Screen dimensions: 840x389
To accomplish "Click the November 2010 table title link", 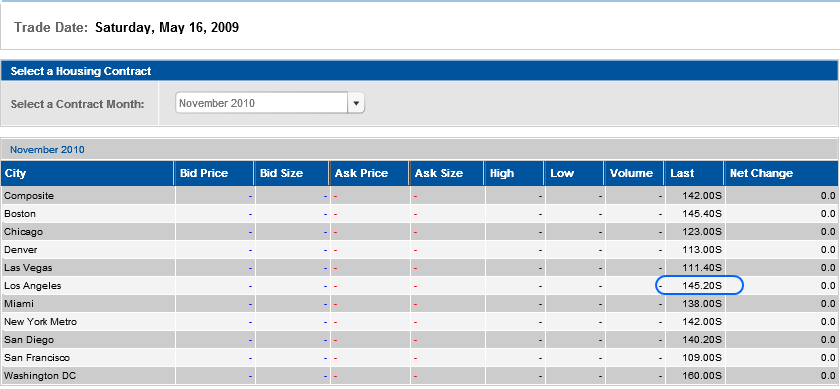I will pyautogui.click(x=47, y=150).
